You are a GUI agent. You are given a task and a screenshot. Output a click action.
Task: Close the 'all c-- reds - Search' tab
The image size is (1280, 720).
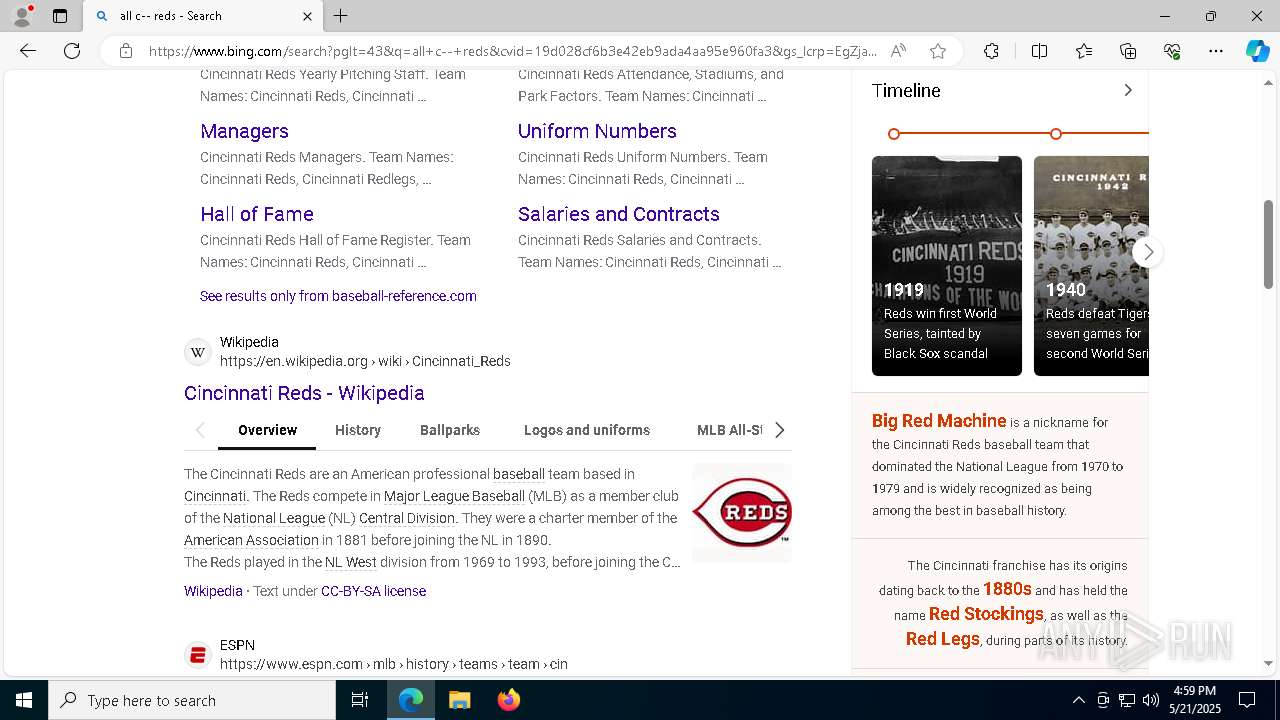[307, 16]
